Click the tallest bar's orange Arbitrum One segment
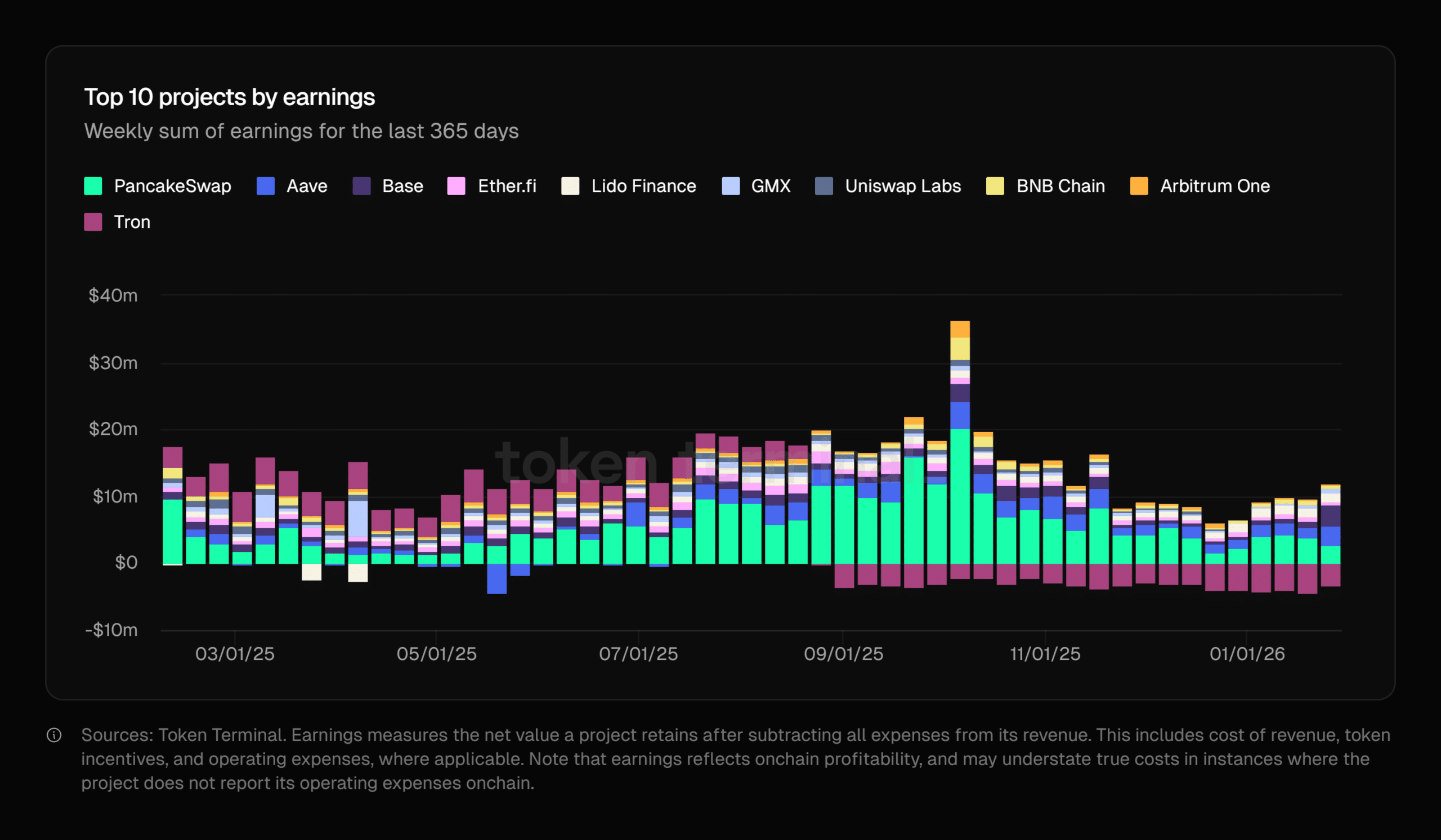Image resolution: width=1441 pixels, height=840 pixels. pyautogui.click(x=960, y=329)
